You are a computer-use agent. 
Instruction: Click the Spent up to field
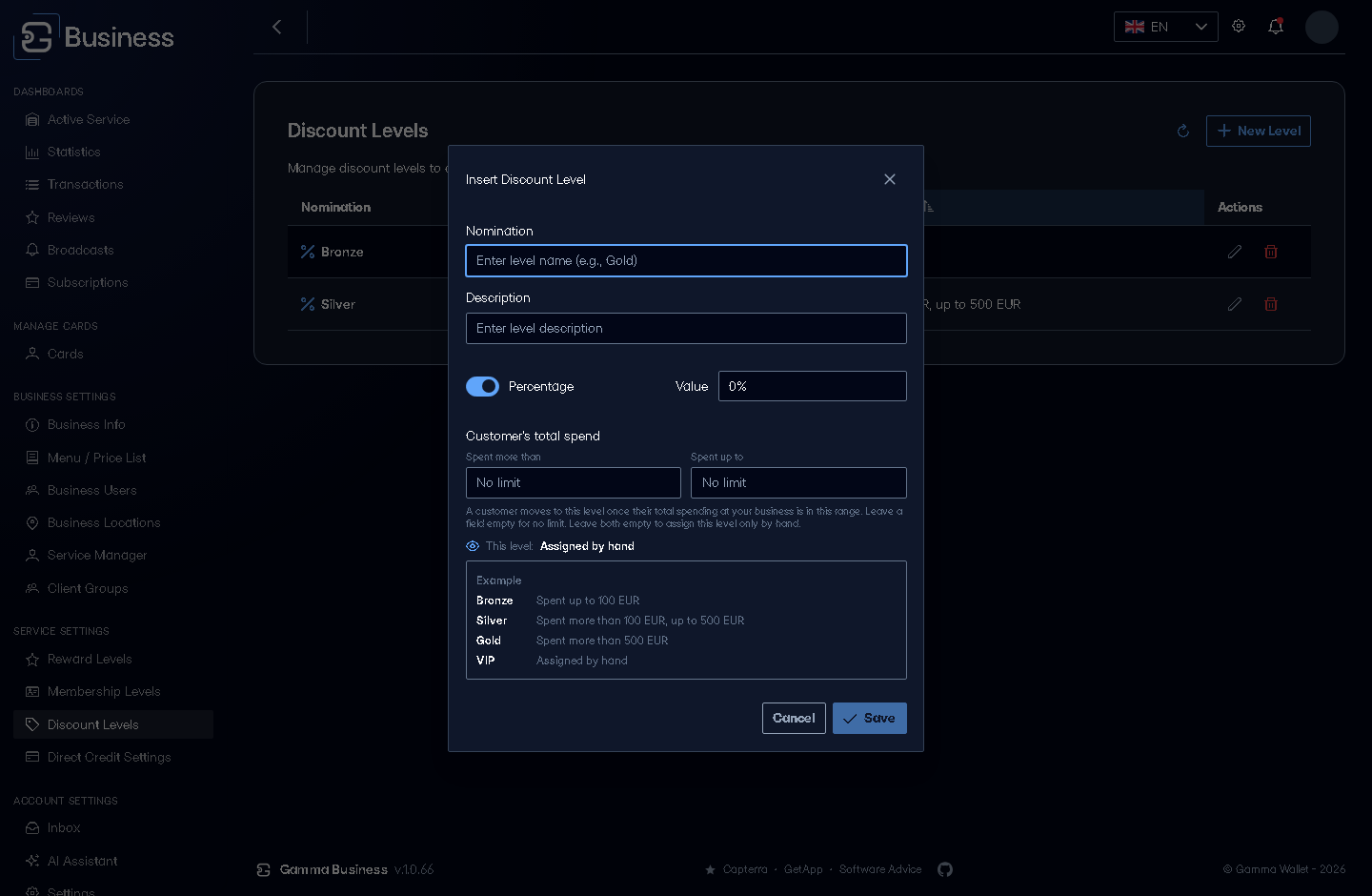coord(798,483)
